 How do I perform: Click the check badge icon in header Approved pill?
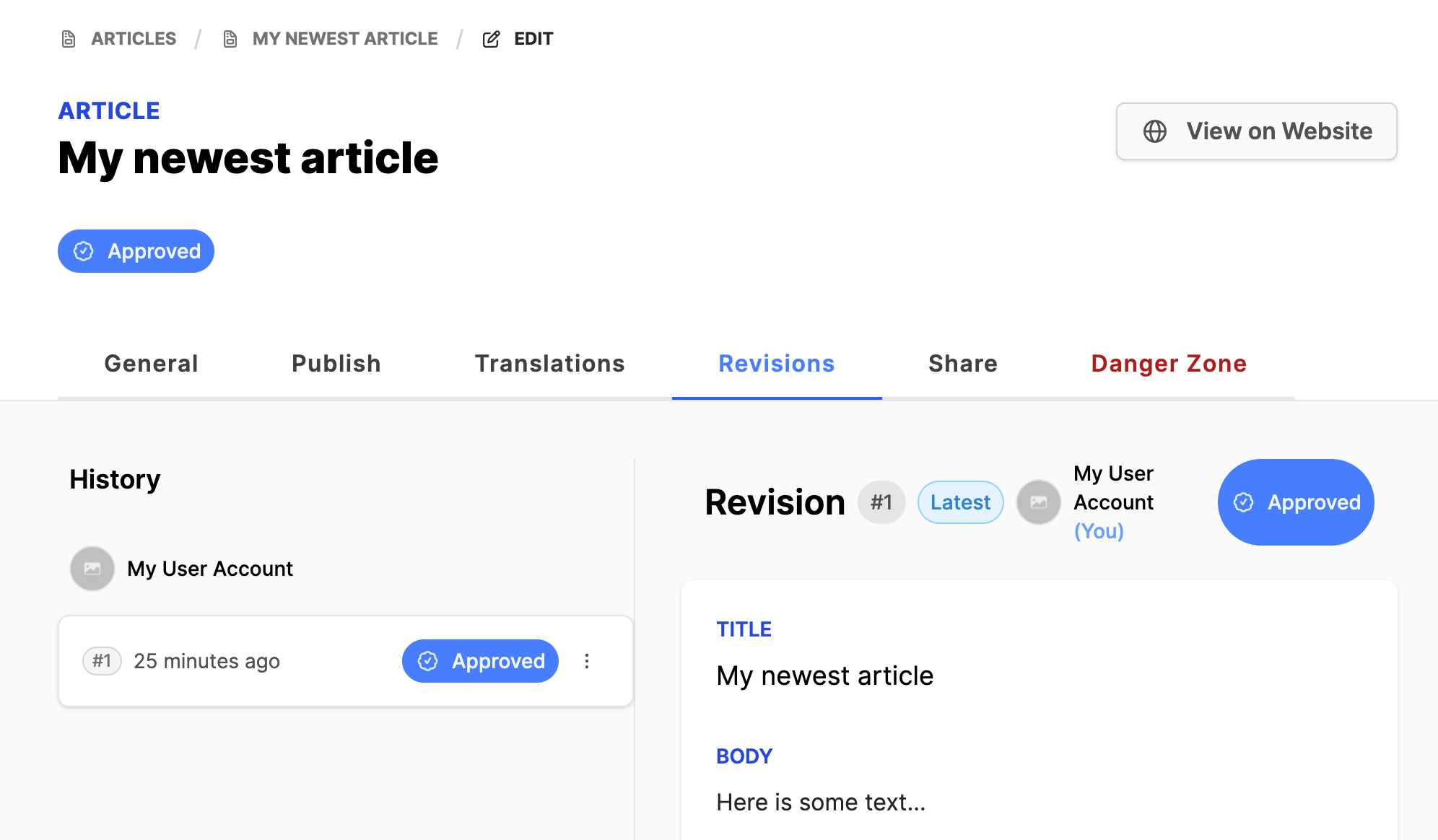pyautogui.click(x=84, y=251)
